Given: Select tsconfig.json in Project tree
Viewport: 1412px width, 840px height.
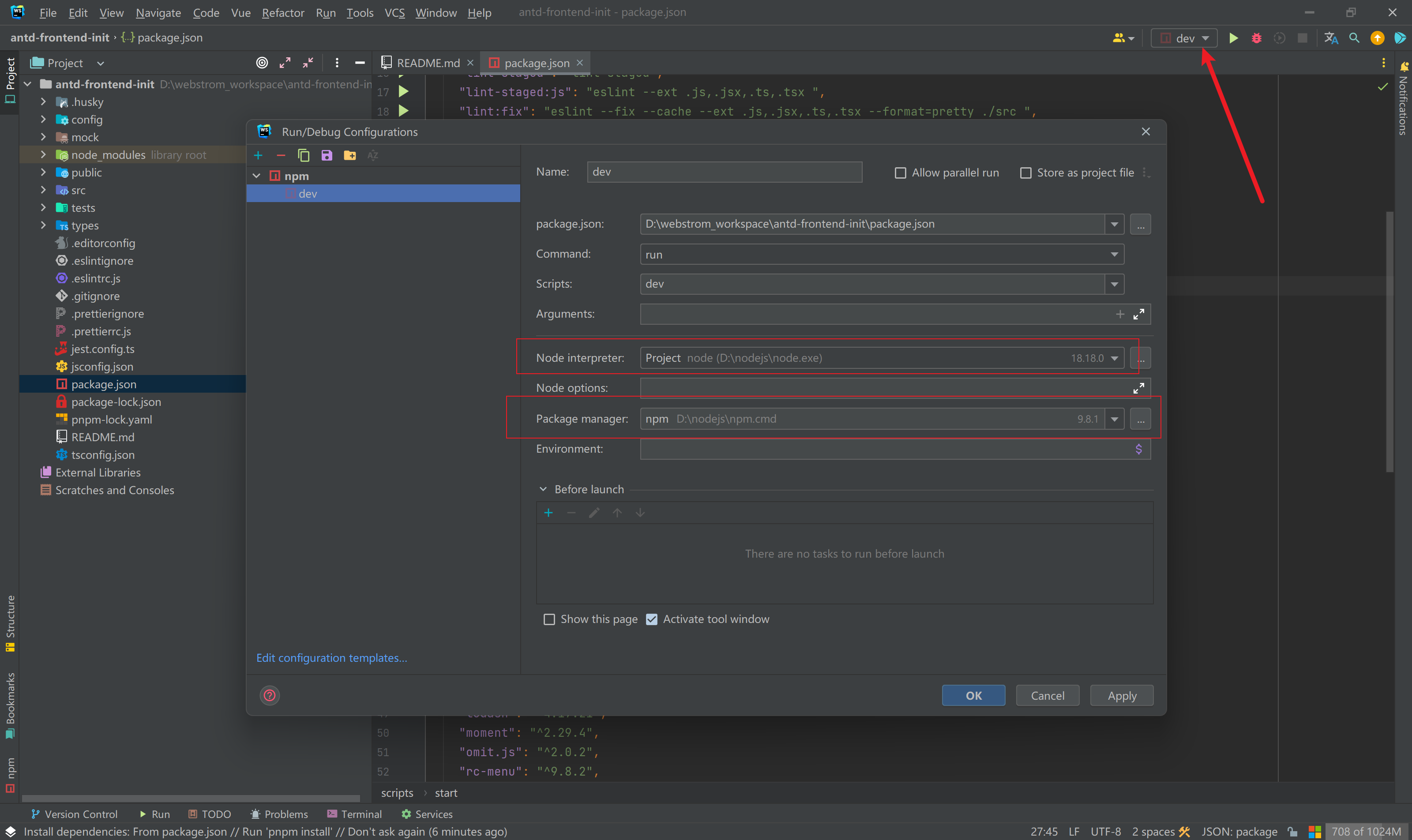Looking at the screenshot, I should click(x=102, y=455).
